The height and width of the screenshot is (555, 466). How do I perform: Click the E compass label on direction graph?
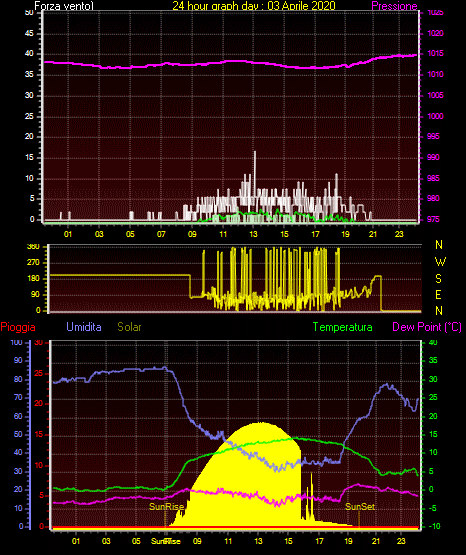438,294
